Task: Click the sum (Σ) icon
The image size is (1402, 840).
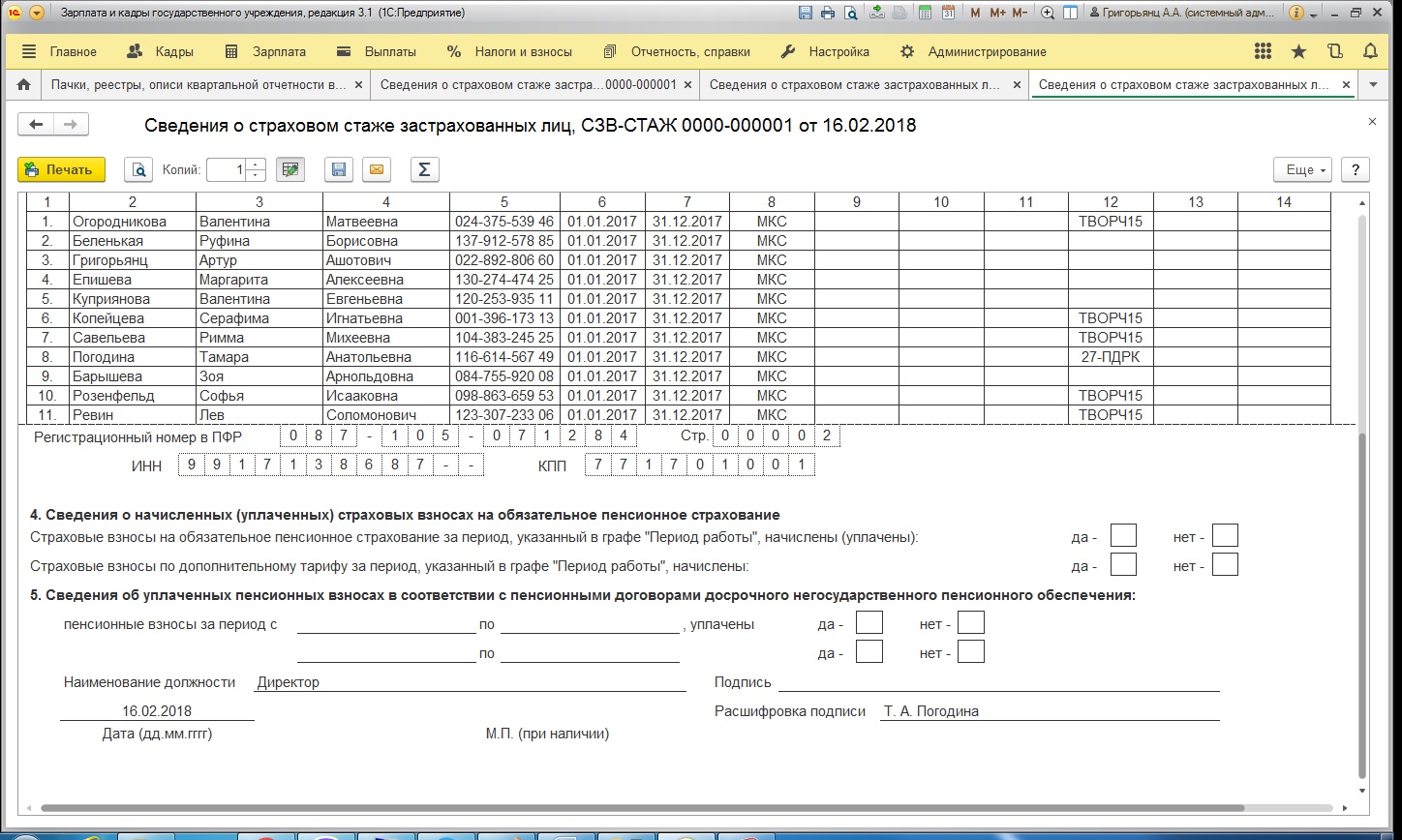Action: 423,169
